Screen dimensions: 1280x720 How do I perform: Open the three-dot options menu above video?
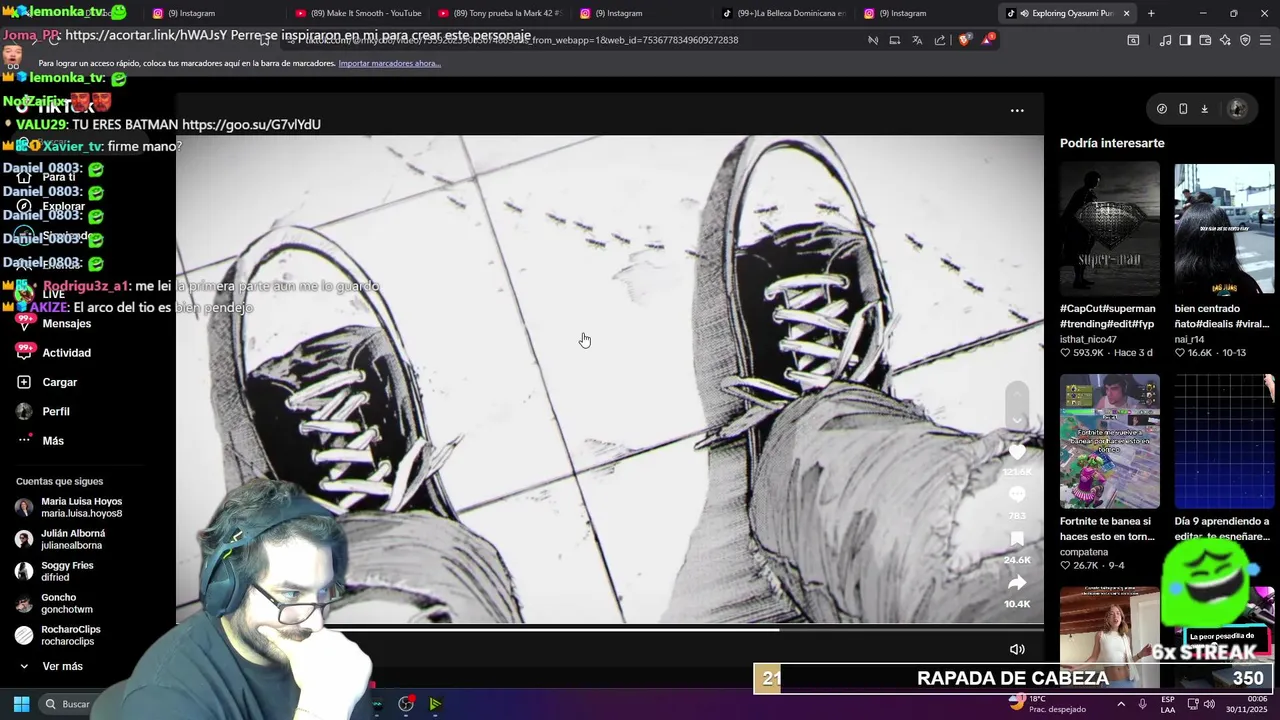click(x=1017, y=110)
